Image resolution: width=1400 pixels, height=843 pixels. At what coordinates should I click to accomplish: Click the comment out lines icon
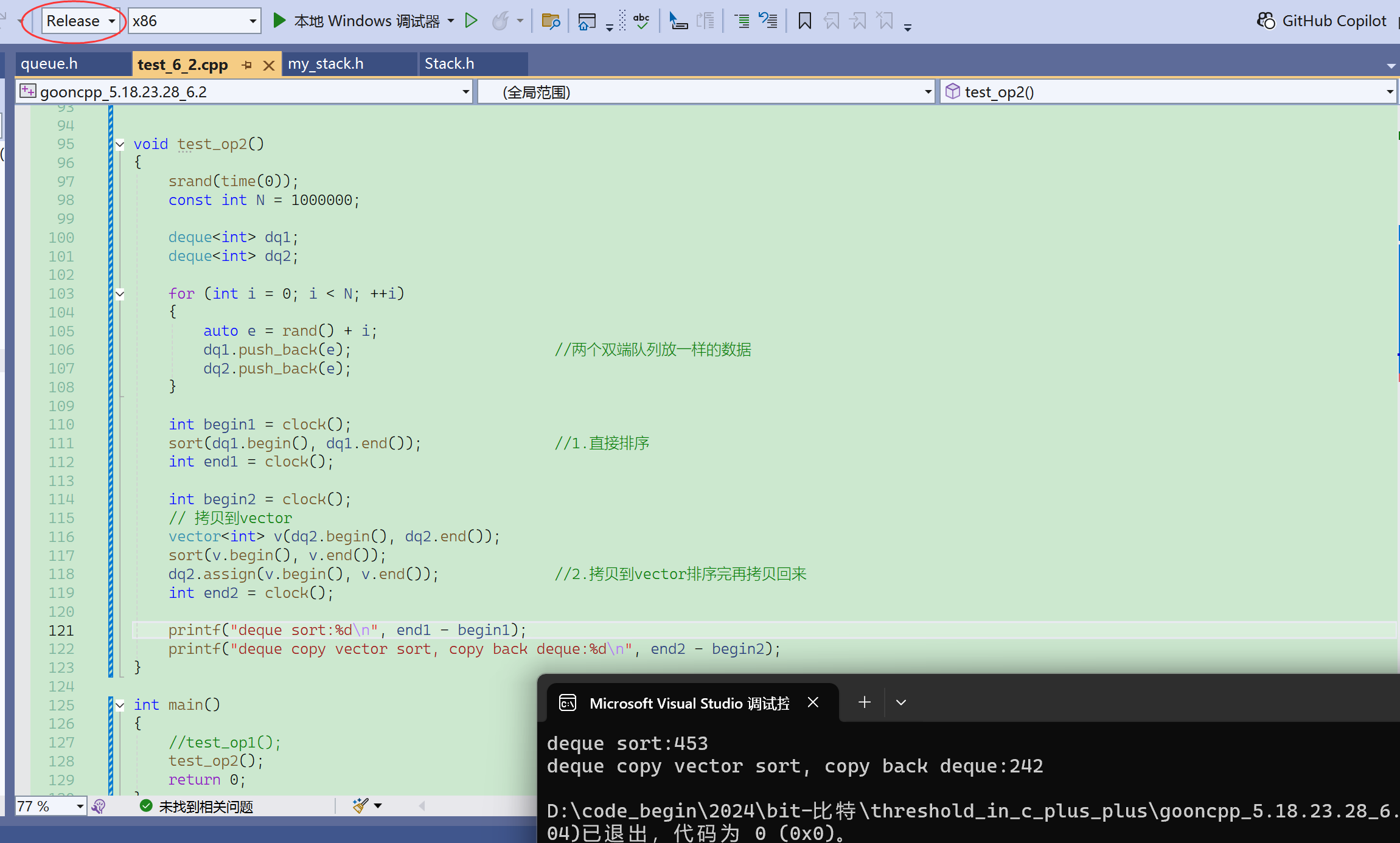[x=741, y=21]
